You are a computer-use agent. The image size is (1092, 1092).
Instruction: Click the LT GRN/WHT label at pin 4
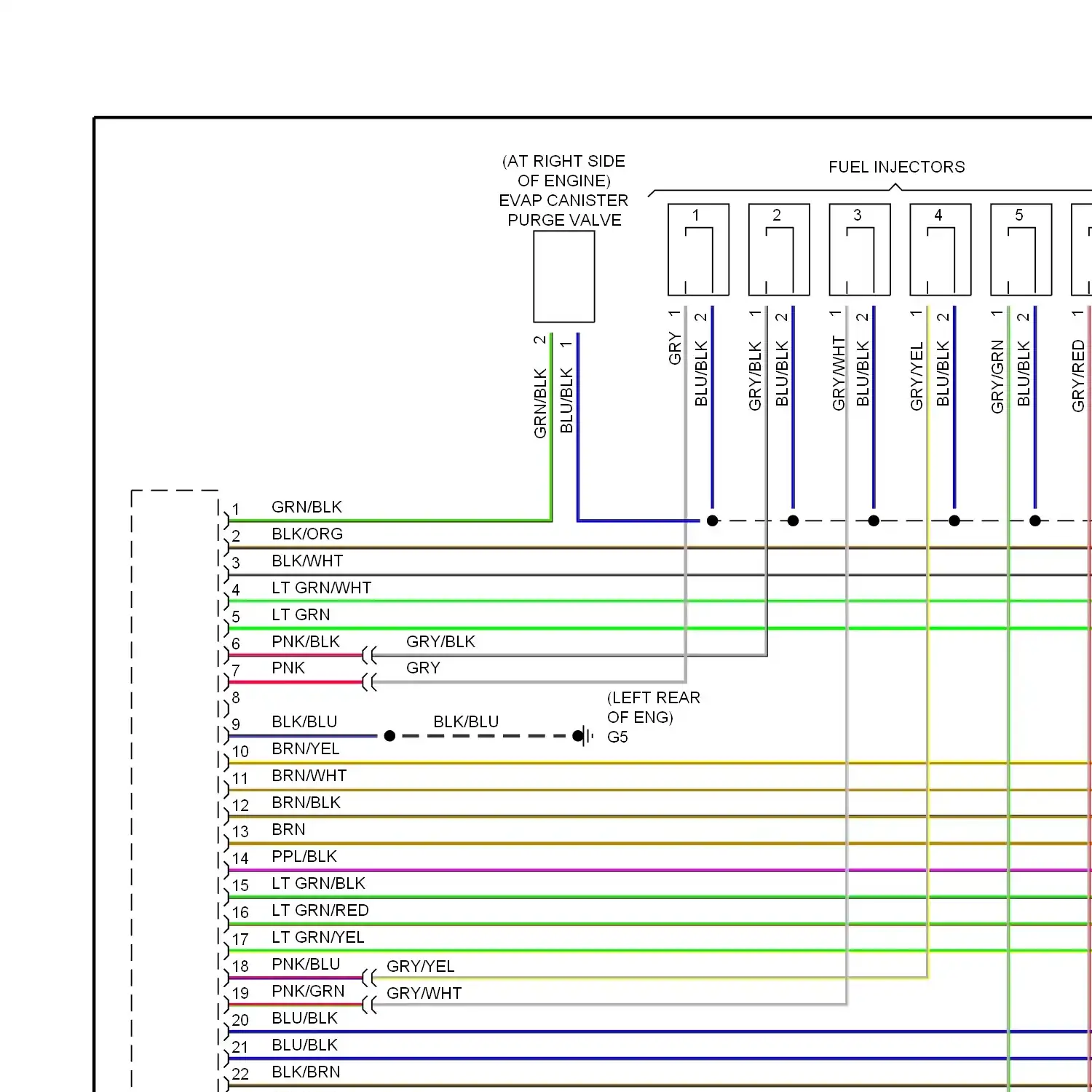[x=321, y=587]
